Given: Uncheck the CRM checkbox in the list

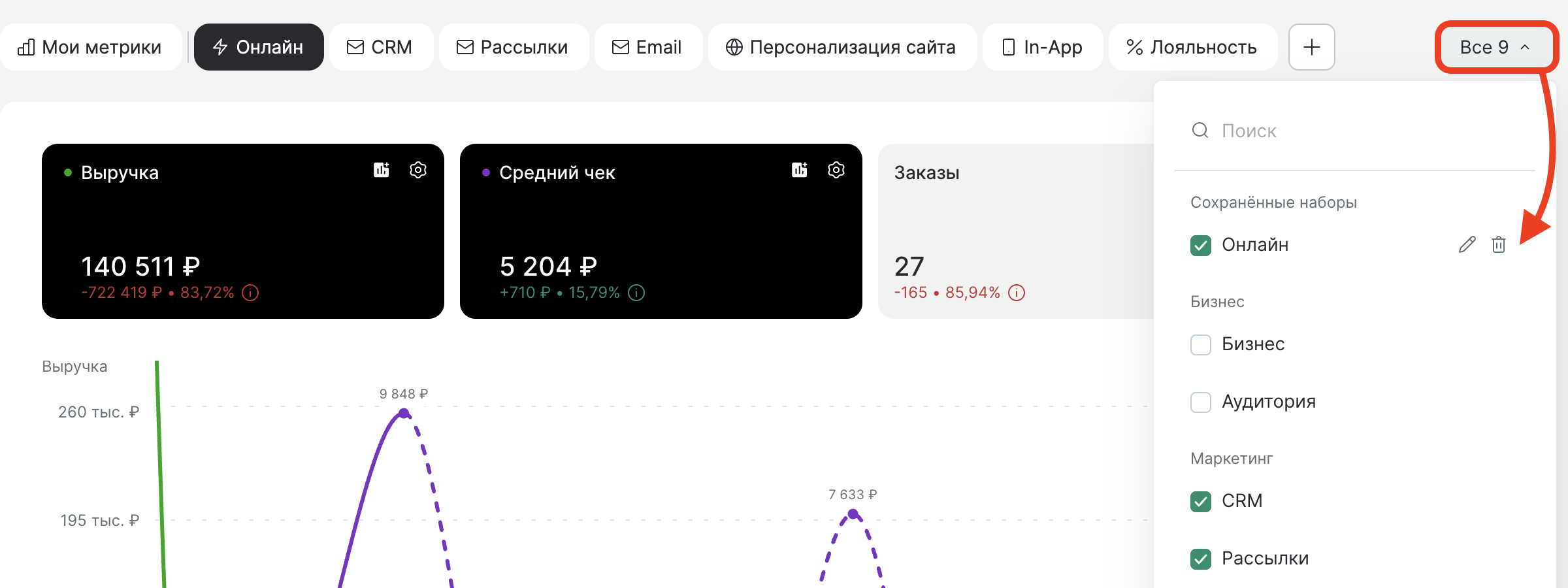Looking at the screenshot, I should pos(1201,501).
